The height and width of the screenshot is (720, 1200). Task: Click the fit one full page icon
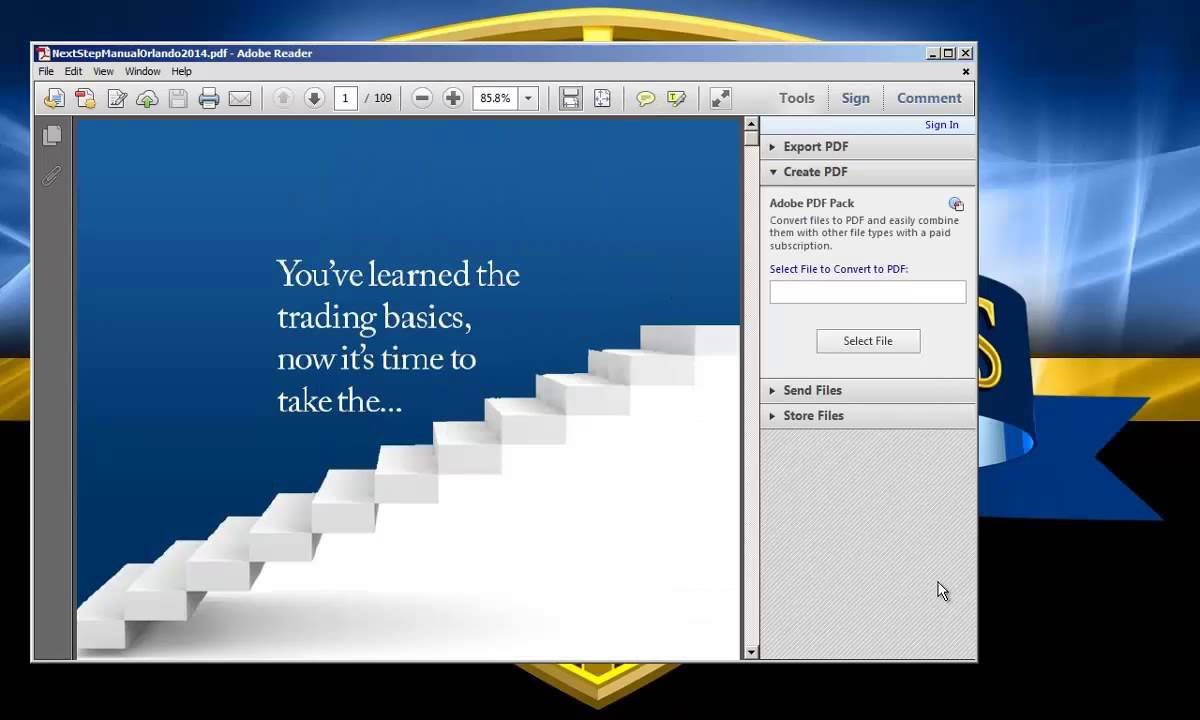(x=602, y=98)
